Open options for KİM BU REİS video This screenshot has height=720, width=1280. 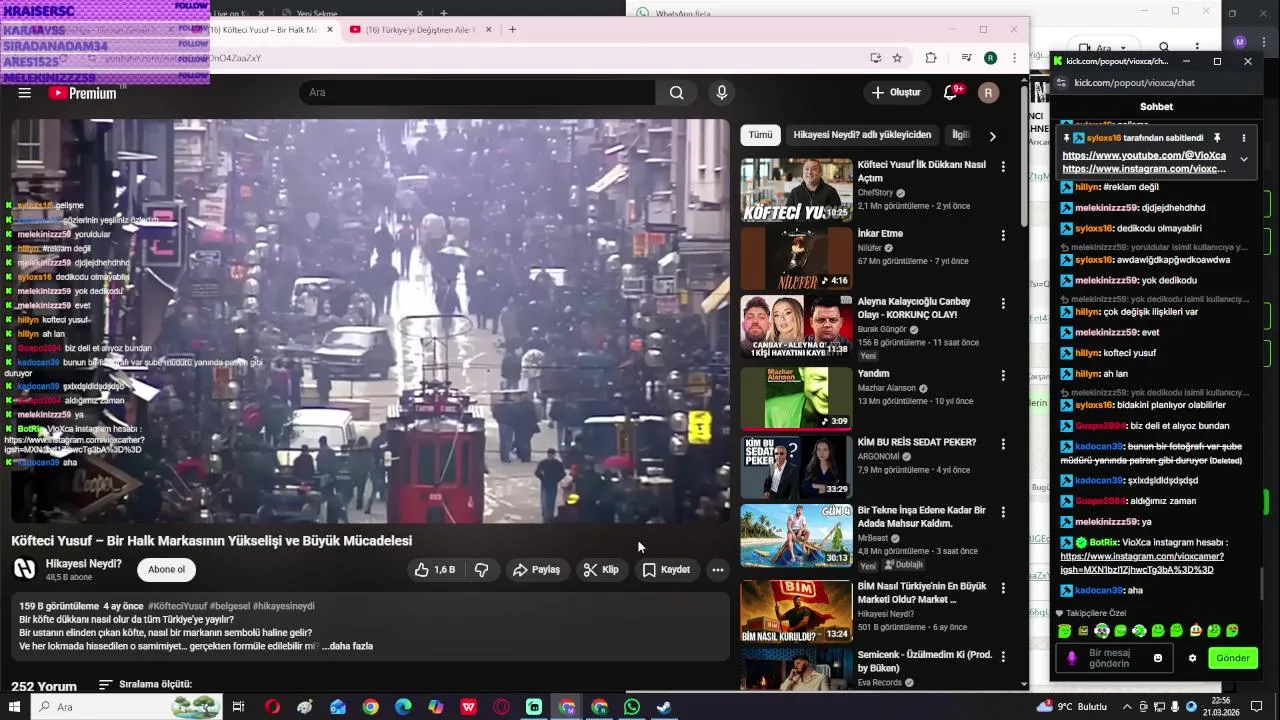pos(1003,444)
